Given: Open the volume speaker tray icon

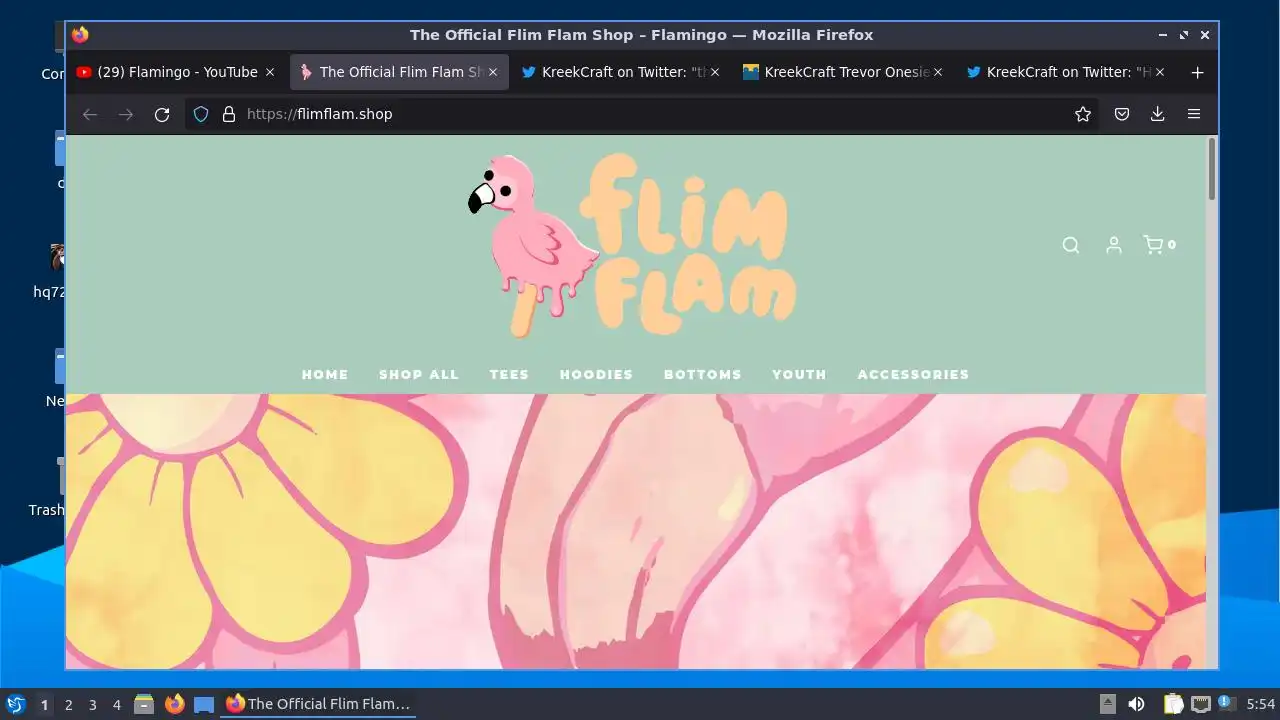Looking at the screenshot, I should (1137, 704).
